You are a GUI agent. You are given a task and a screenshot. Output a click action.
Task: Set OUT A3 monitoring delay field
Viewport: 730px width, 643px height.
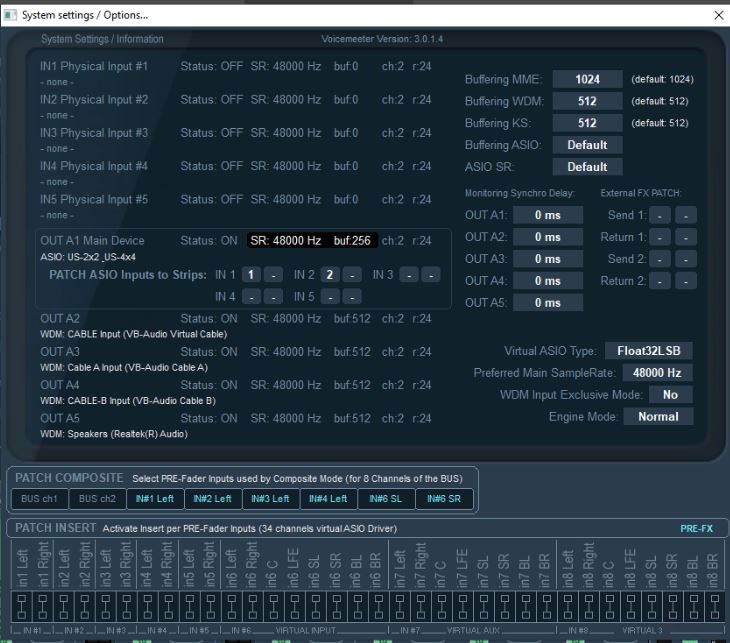[x=548, y=259]
